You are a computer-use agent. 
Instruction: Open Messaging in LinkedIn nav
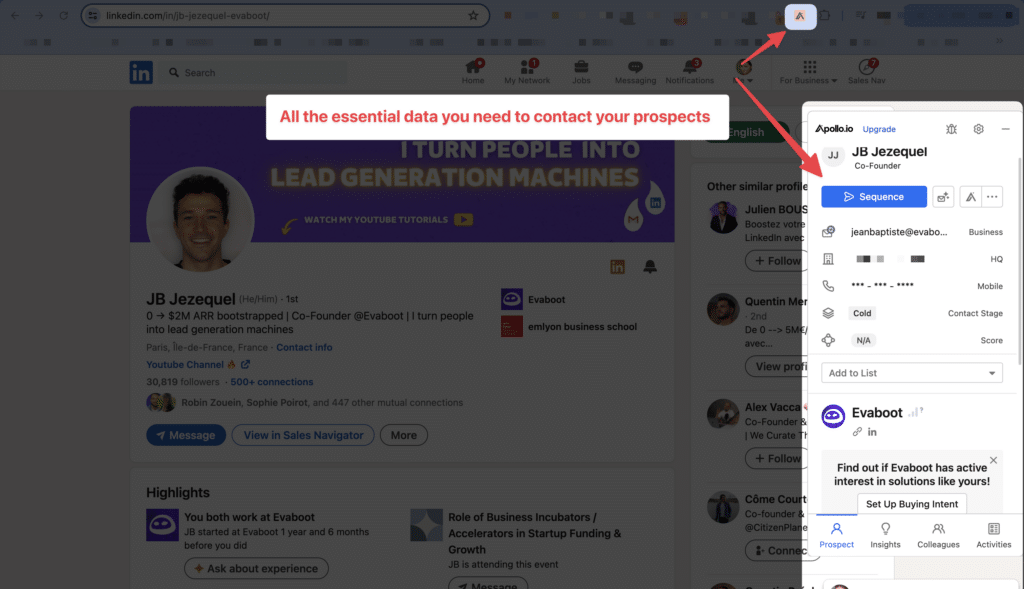click(635, 72)
